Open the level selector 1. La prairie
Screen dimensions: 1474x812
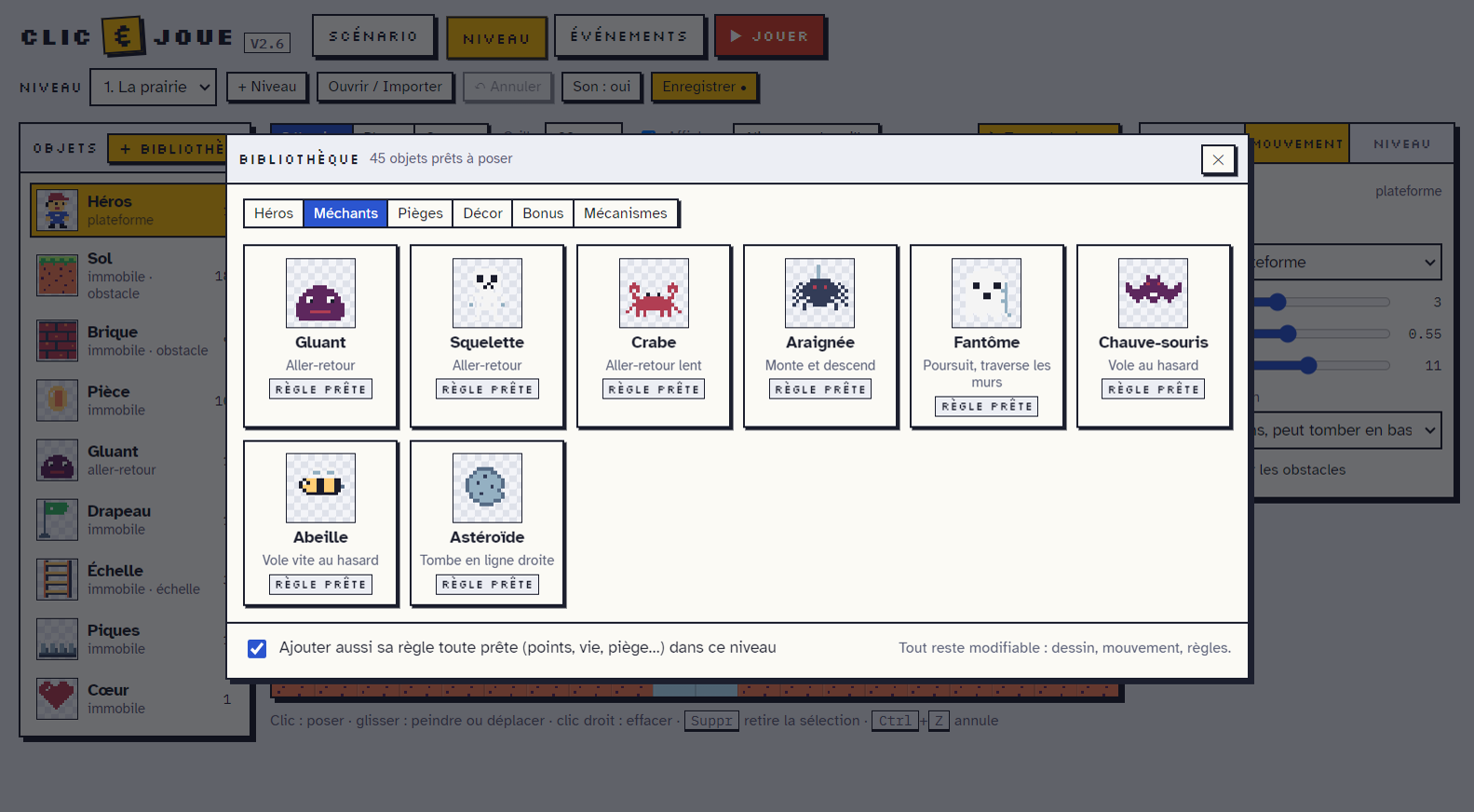(154, 87)
